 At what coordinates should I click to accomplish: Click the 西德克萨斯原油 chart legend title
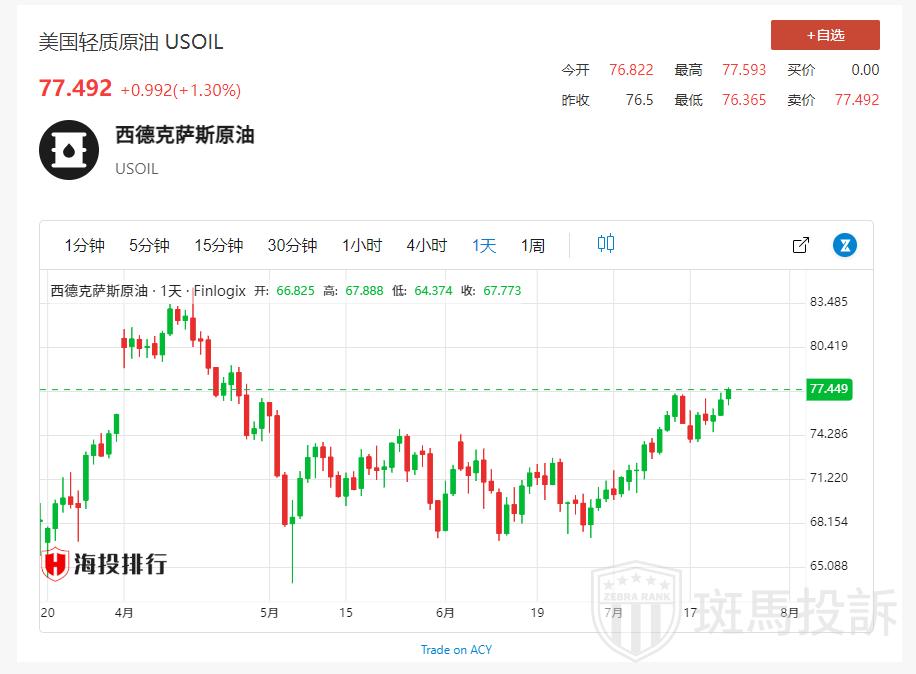[x=99, y=291]
